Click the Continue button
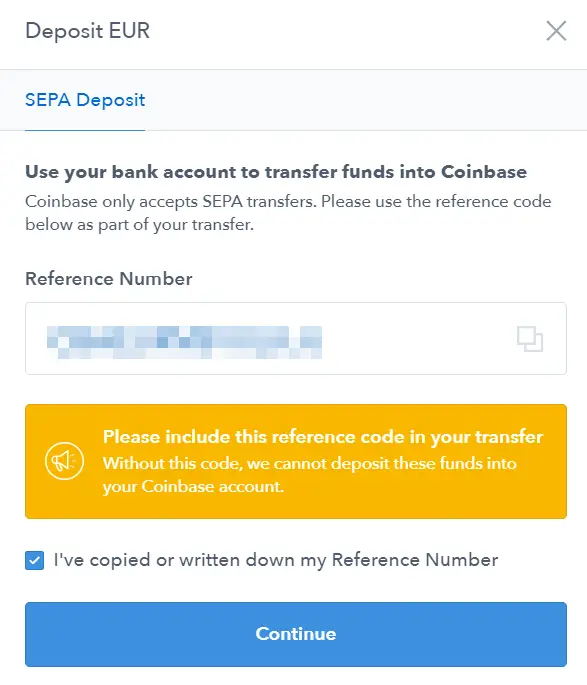The image size is (587, 685). tap(296, 634)
